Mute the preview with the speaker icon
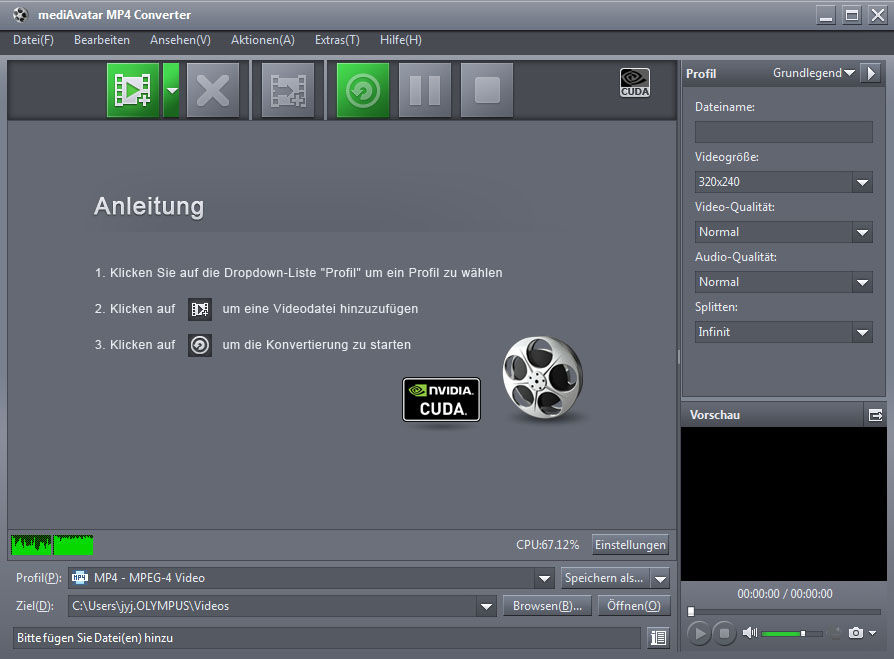The height and width of the screenshot is (659, 894). tap(749, 632)
